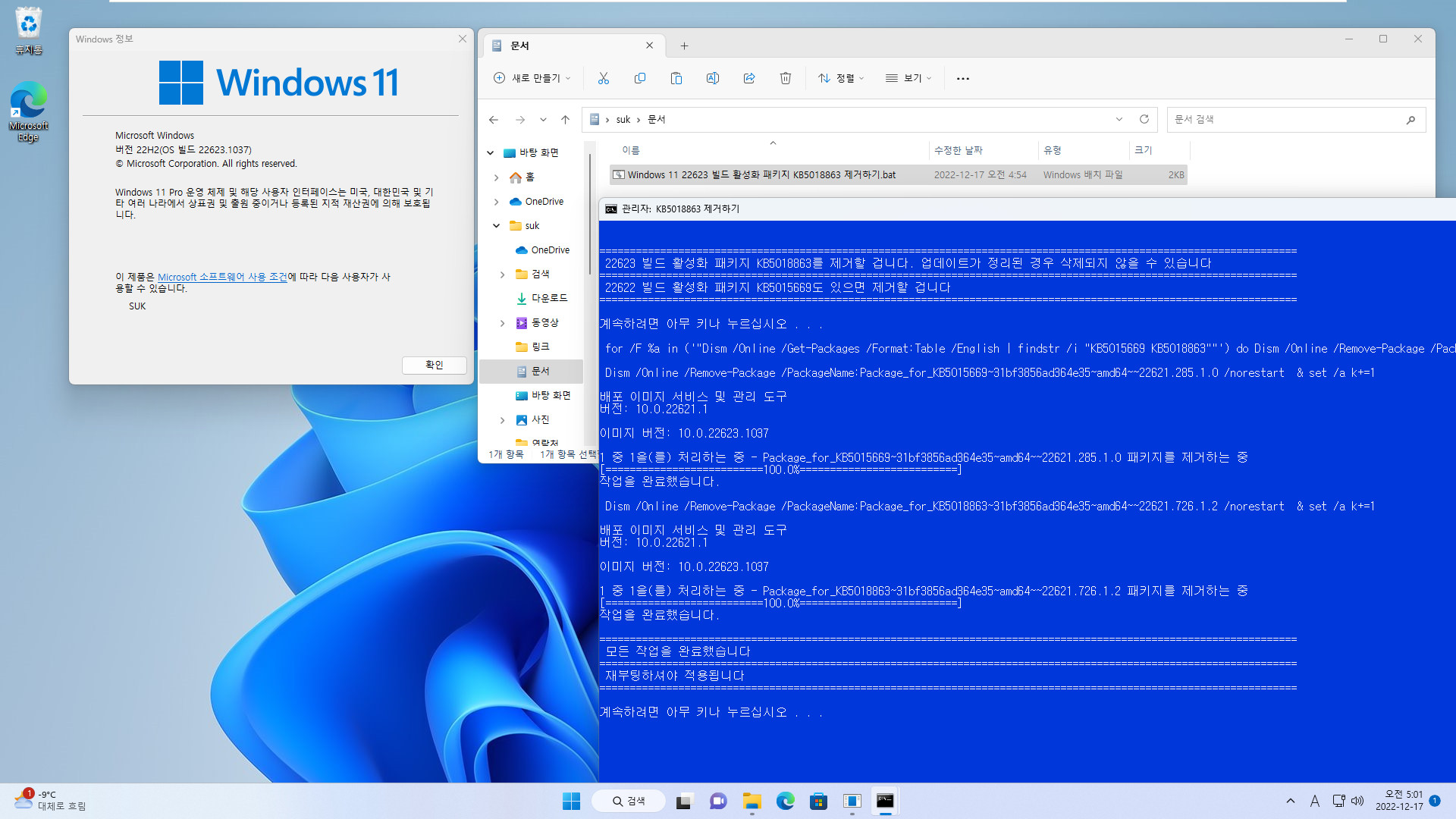The width and height of the screenshot is (1456, 819).
Task: Collapse the 바탕 화면 tree node
Action: pos(491,152)
